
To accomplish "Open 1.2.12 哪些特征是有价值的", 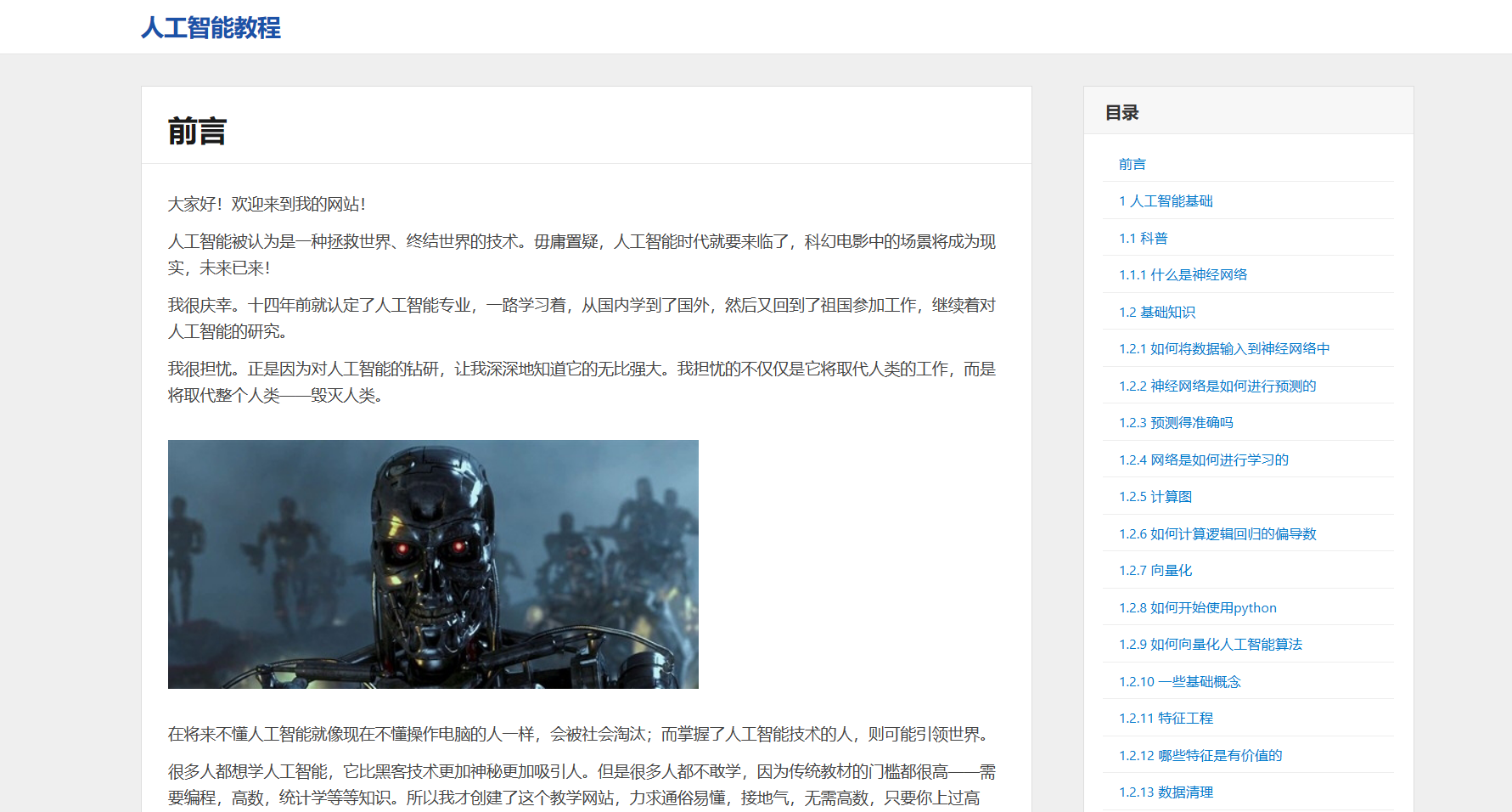I will (x=1200, y=756).
